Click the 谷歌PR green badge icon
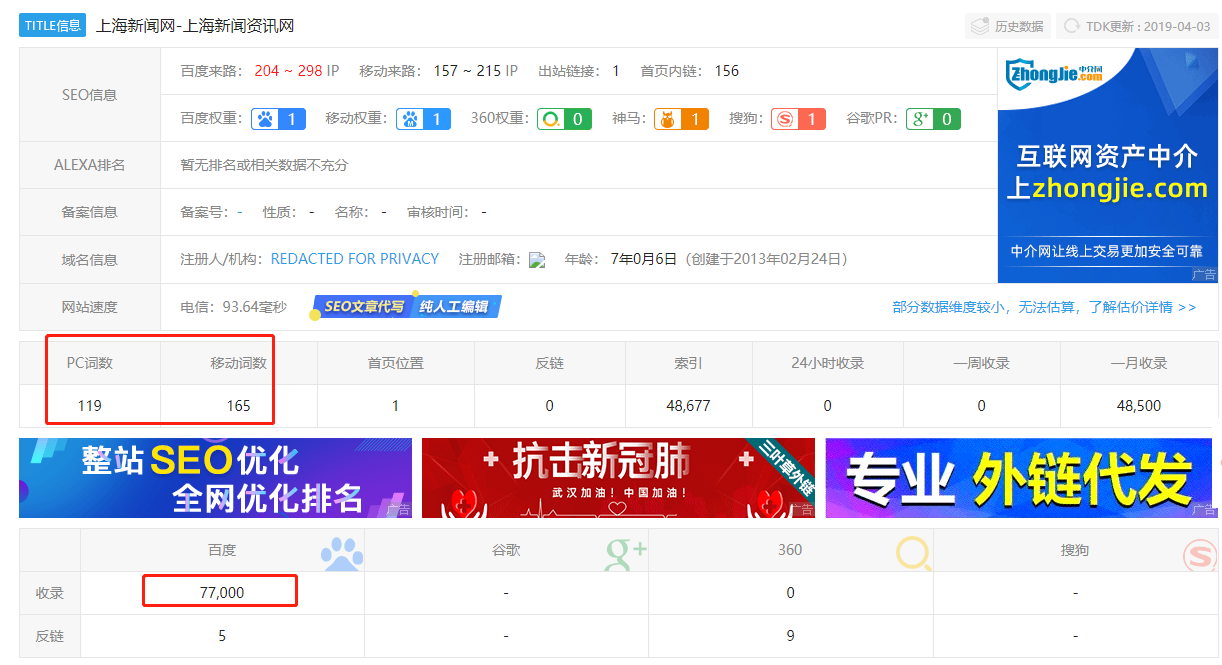This screenshot has width=1222, height=665. click(921, 119)
